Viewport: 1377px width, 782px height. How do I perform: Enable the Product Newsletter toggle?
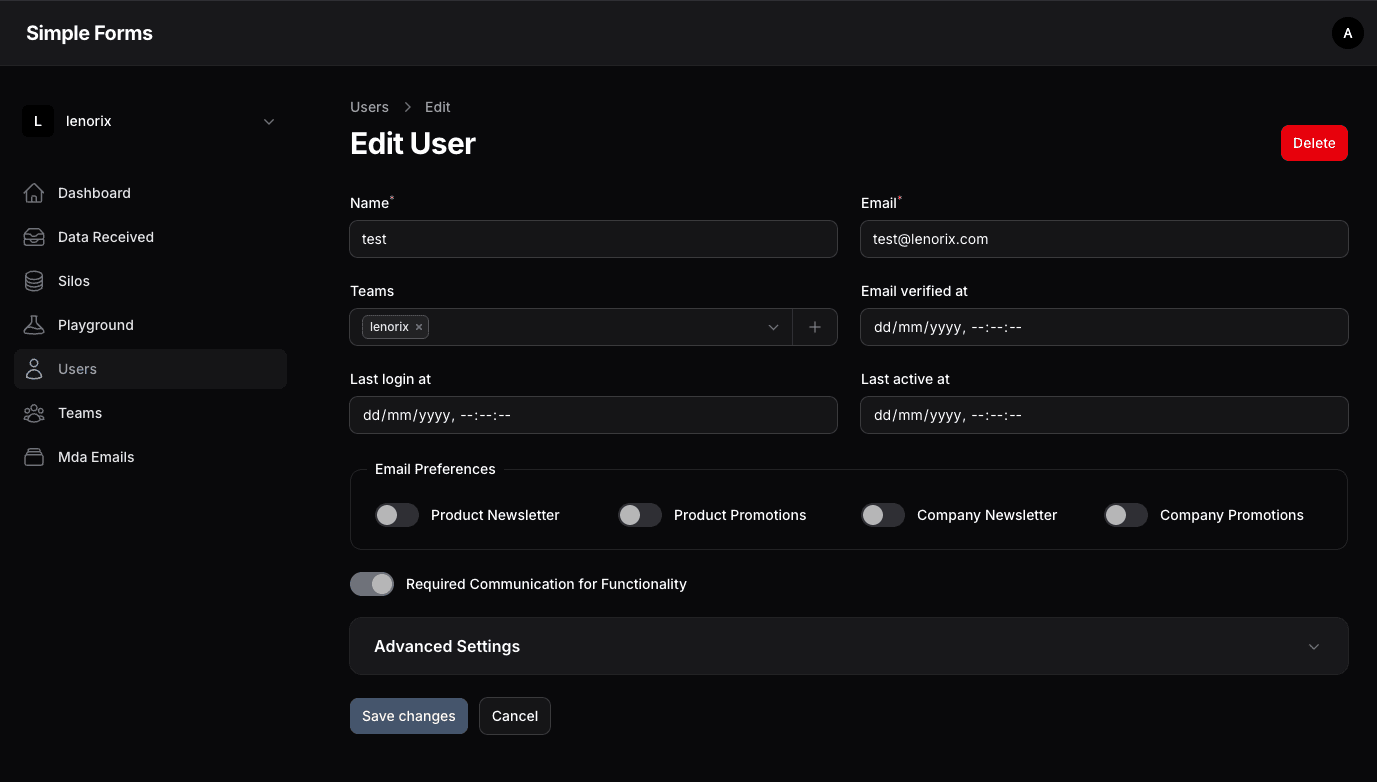coord(397,515)
